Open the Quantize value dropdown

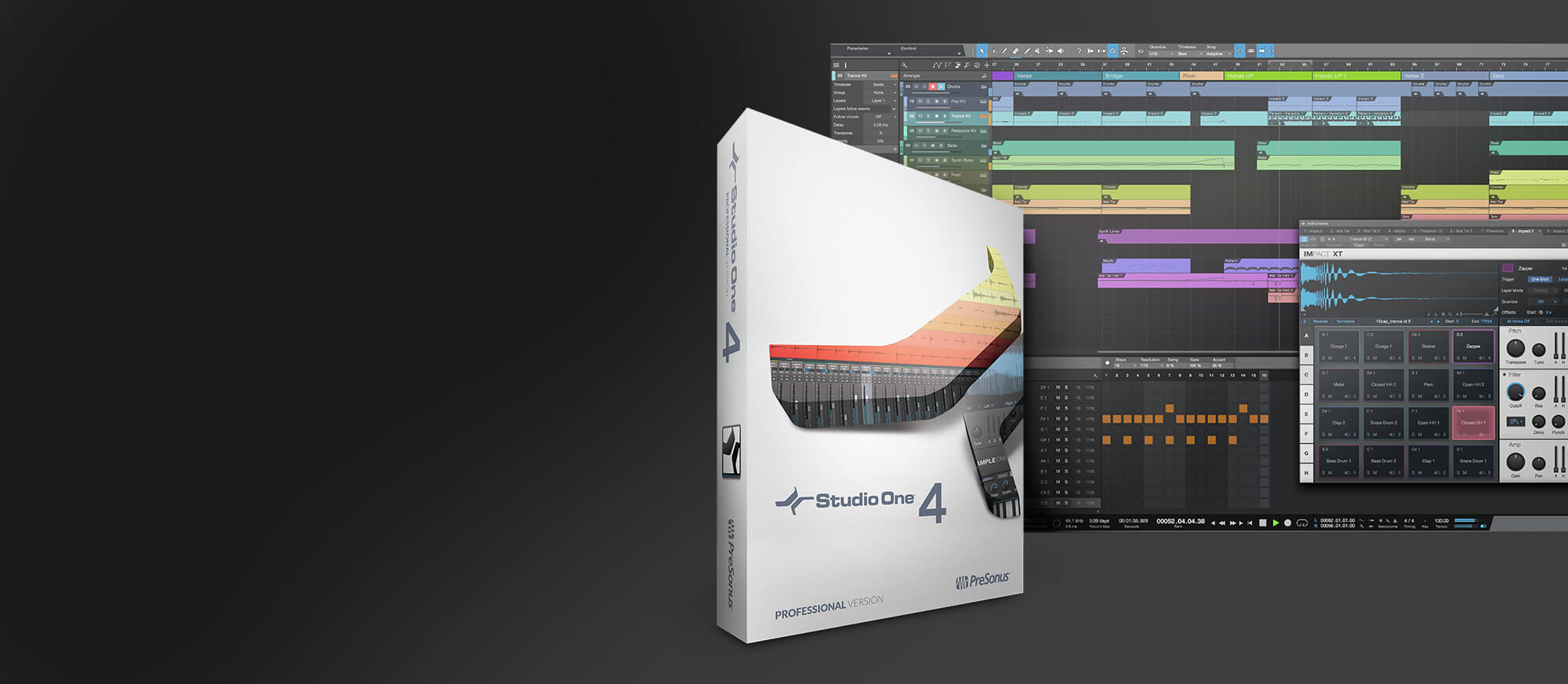(1160, 54)
